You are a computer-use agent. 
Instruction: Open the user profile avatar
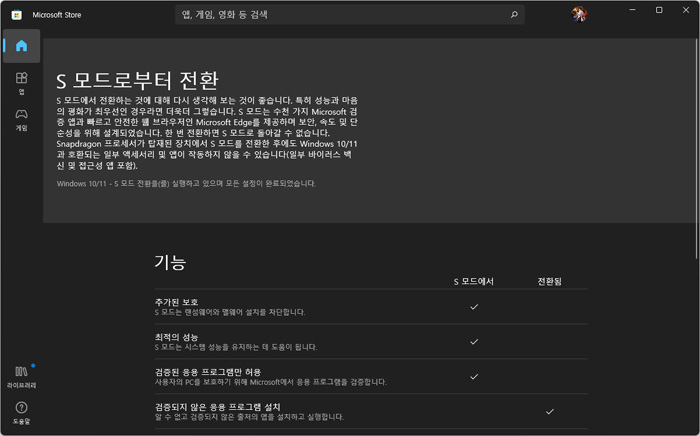pos(579,14)
